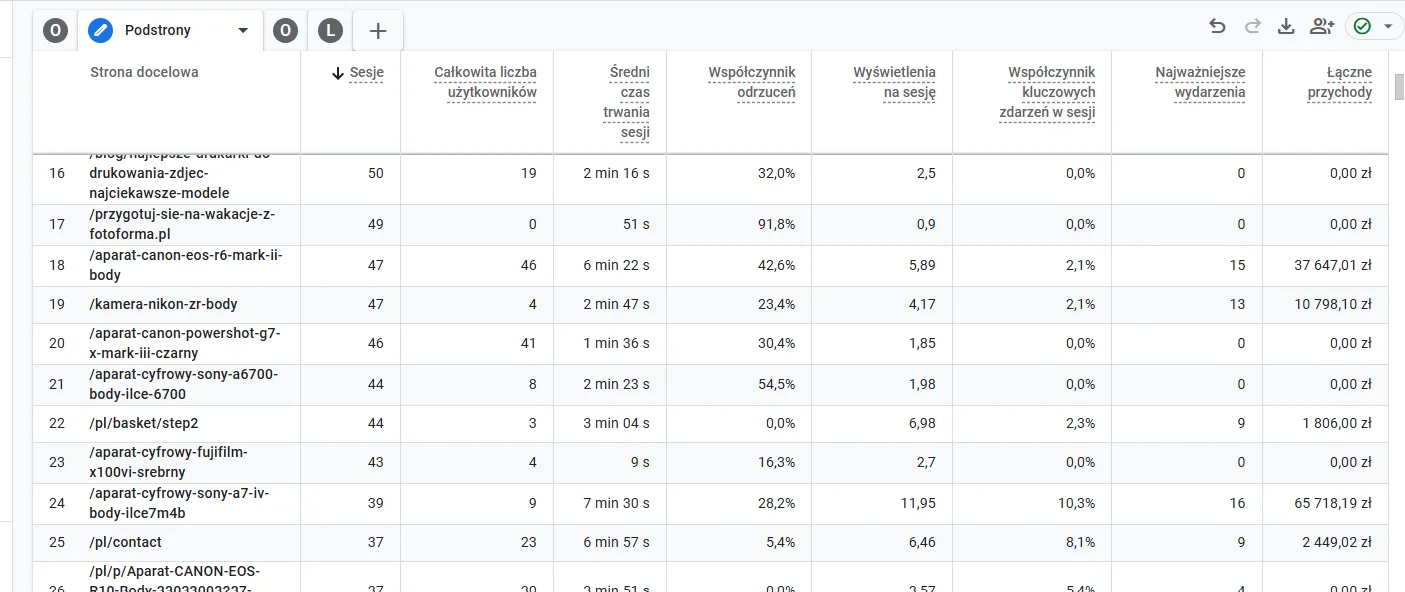Switch to the L tab
1405x592 pixels.
329,31
